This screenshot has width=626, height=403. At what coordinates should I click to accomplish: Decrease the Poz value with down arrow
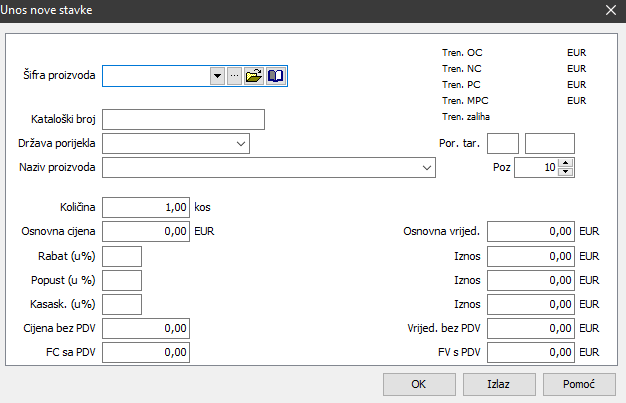(566, 172)
